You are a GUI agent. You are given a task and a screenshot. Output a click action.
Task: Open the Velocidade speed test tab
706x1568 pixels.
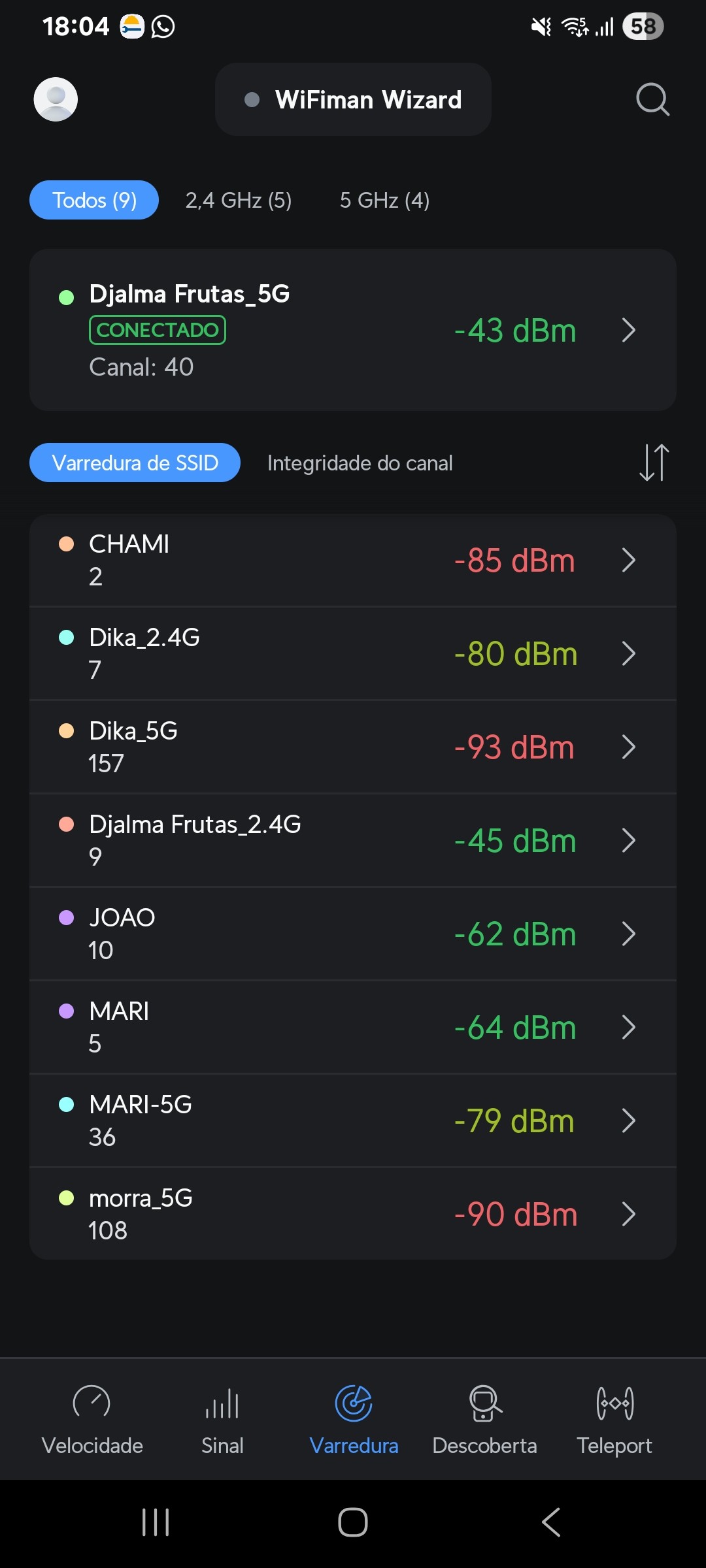point(92,1415)
